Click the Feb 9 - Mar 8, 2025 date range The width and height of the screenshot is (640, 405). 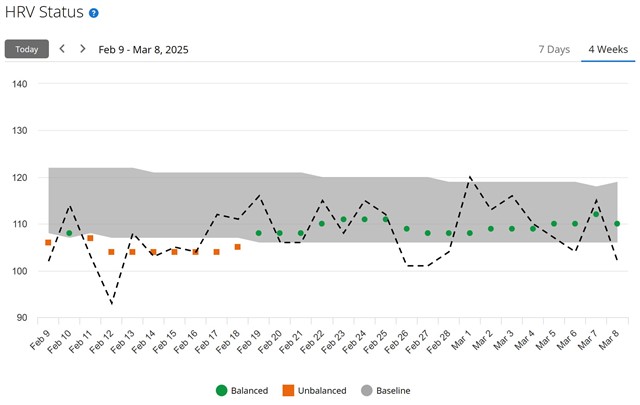pos(143,49)
